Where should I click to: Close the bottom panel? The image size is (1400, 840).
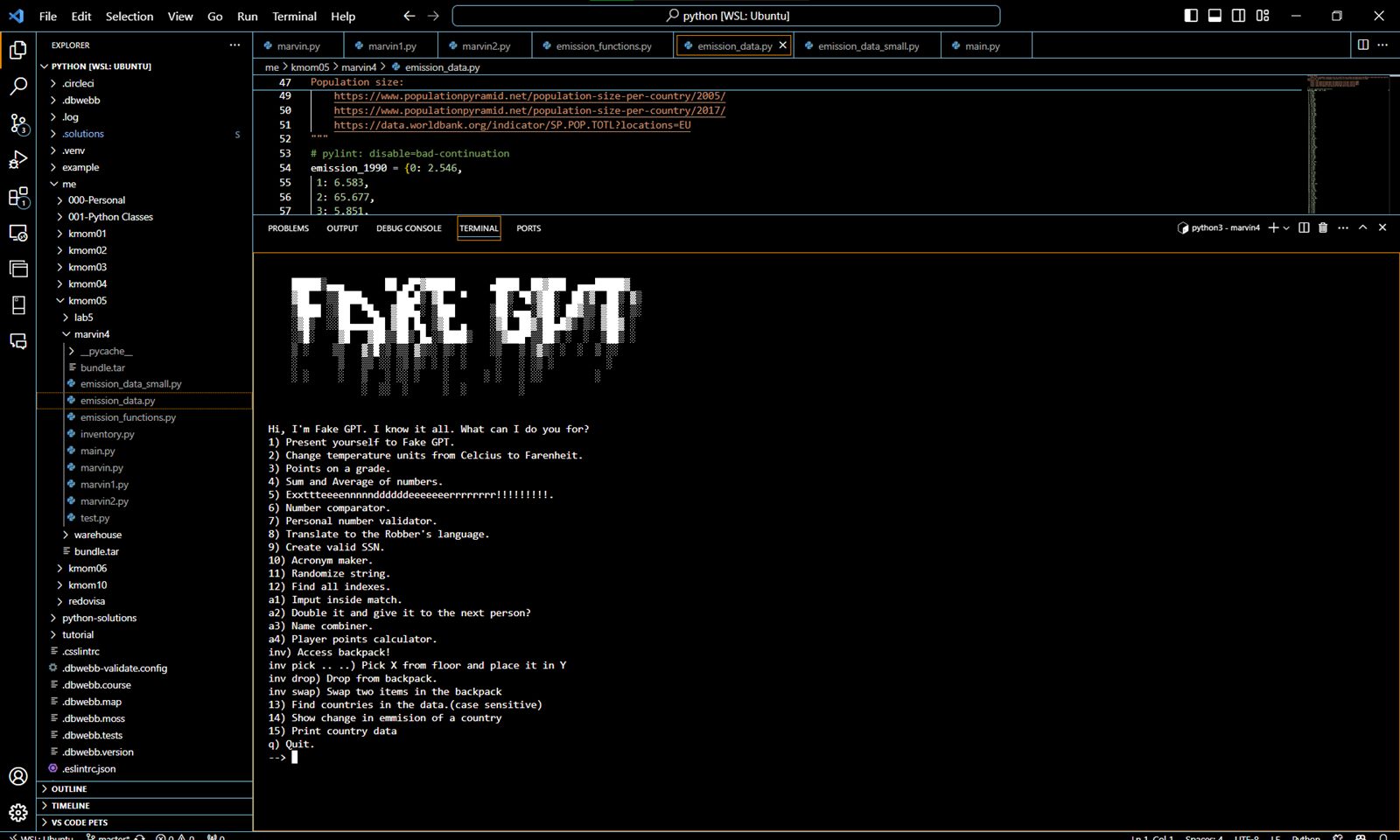(x=1382, y=227)
